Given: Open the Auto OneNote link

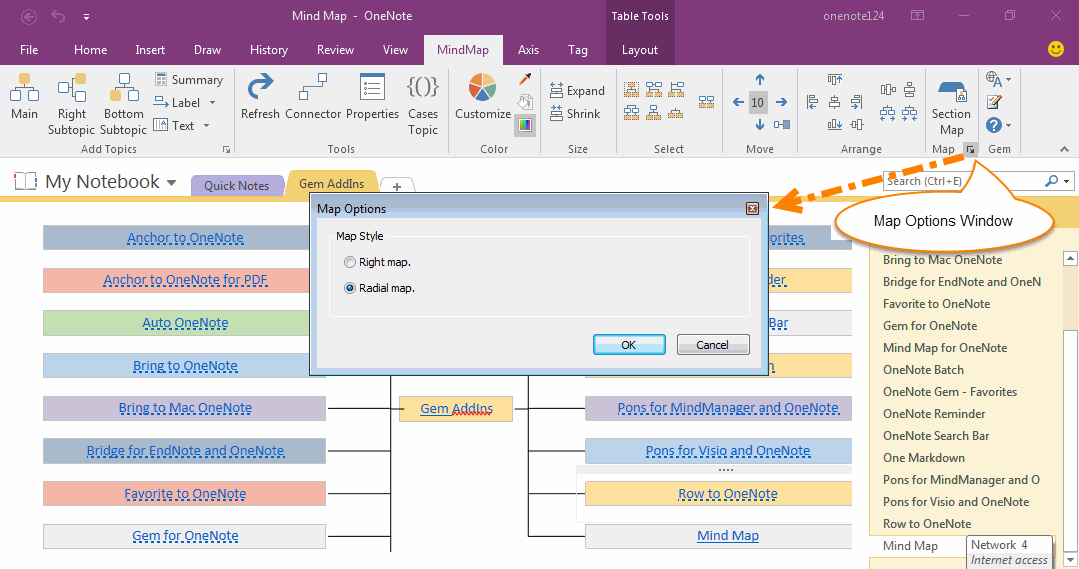Looking at the screenshot, I should coord(185,323).
